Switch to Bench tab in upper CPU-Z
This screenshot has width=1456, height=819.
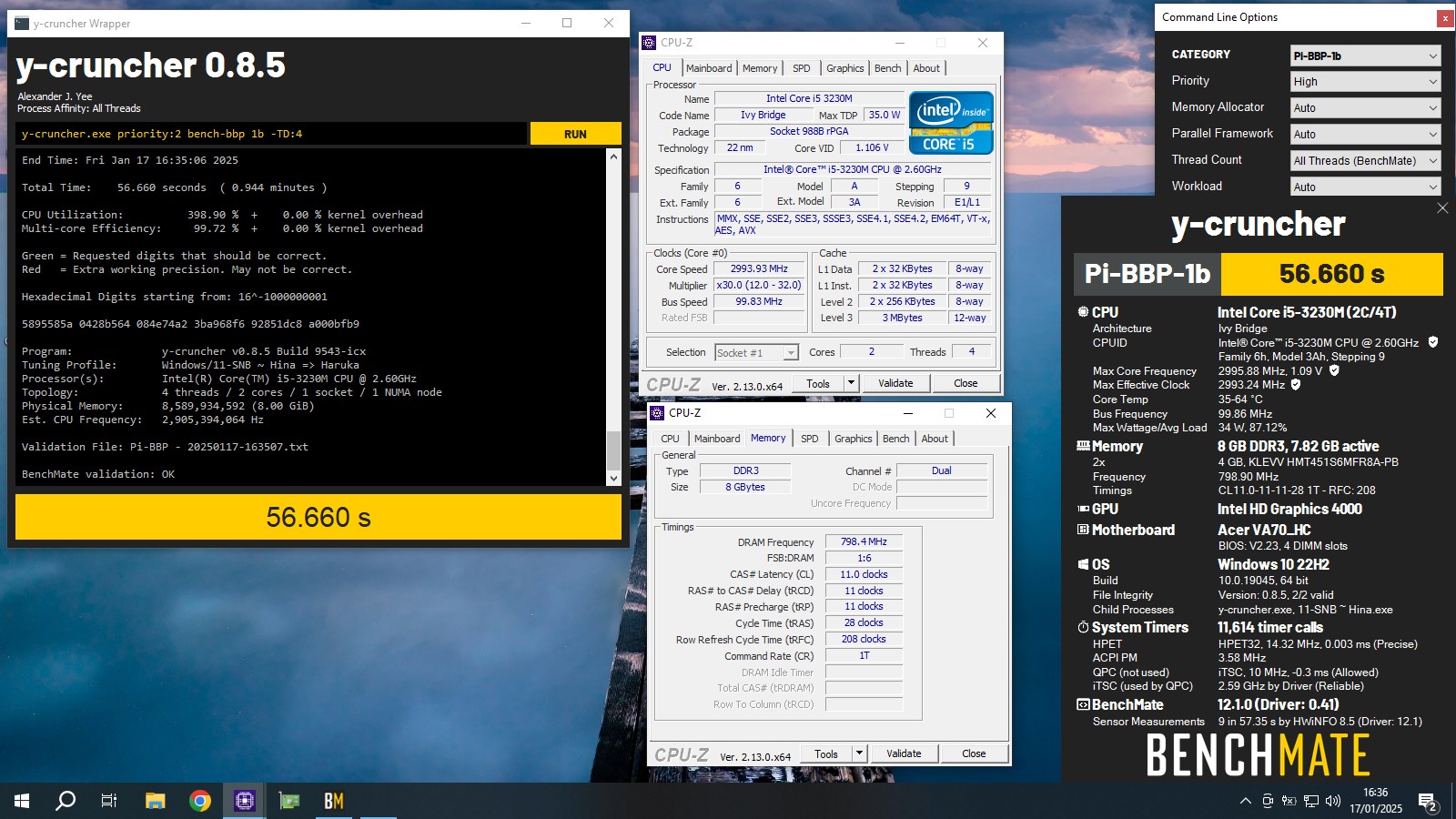888,68
